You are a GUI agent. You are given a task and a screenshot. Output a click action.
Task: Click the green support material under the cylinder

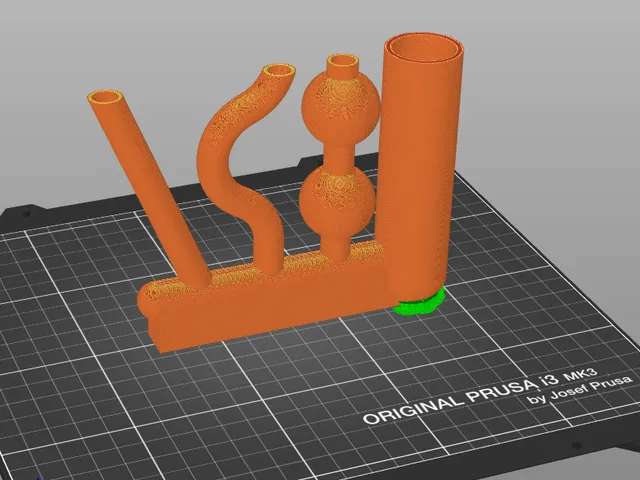(419, 302)
